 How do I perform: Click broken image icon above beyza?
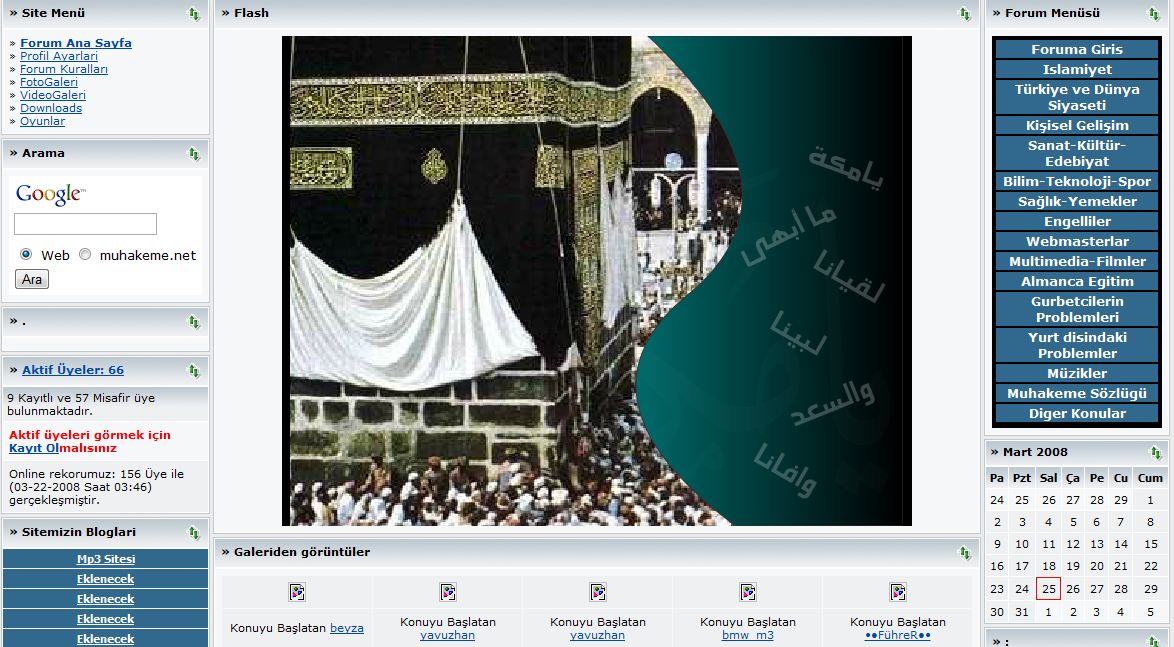297,592
